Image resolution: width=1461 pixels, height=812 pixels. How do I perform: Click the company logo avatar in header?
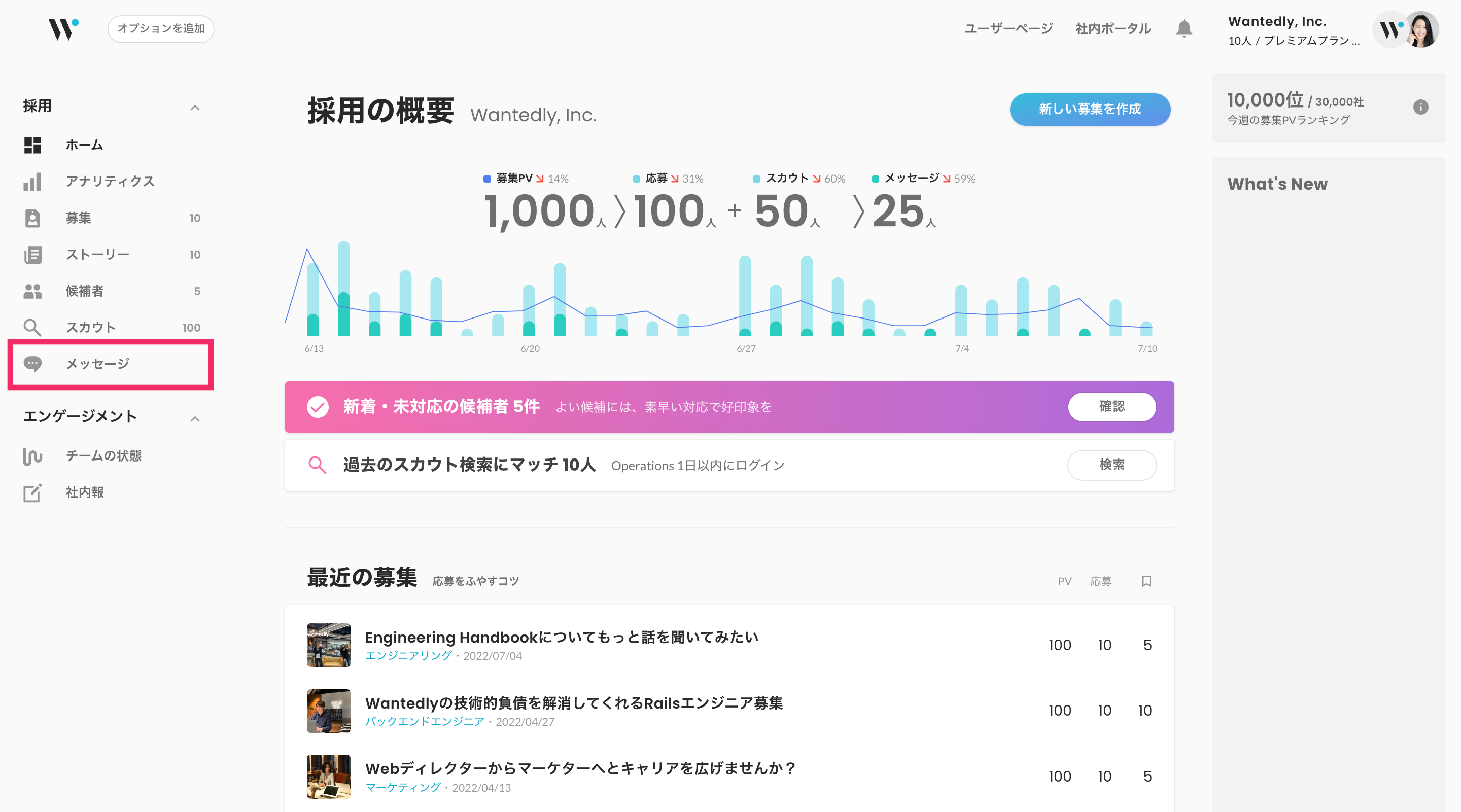pyautogui.click(x=1389, y=29)
